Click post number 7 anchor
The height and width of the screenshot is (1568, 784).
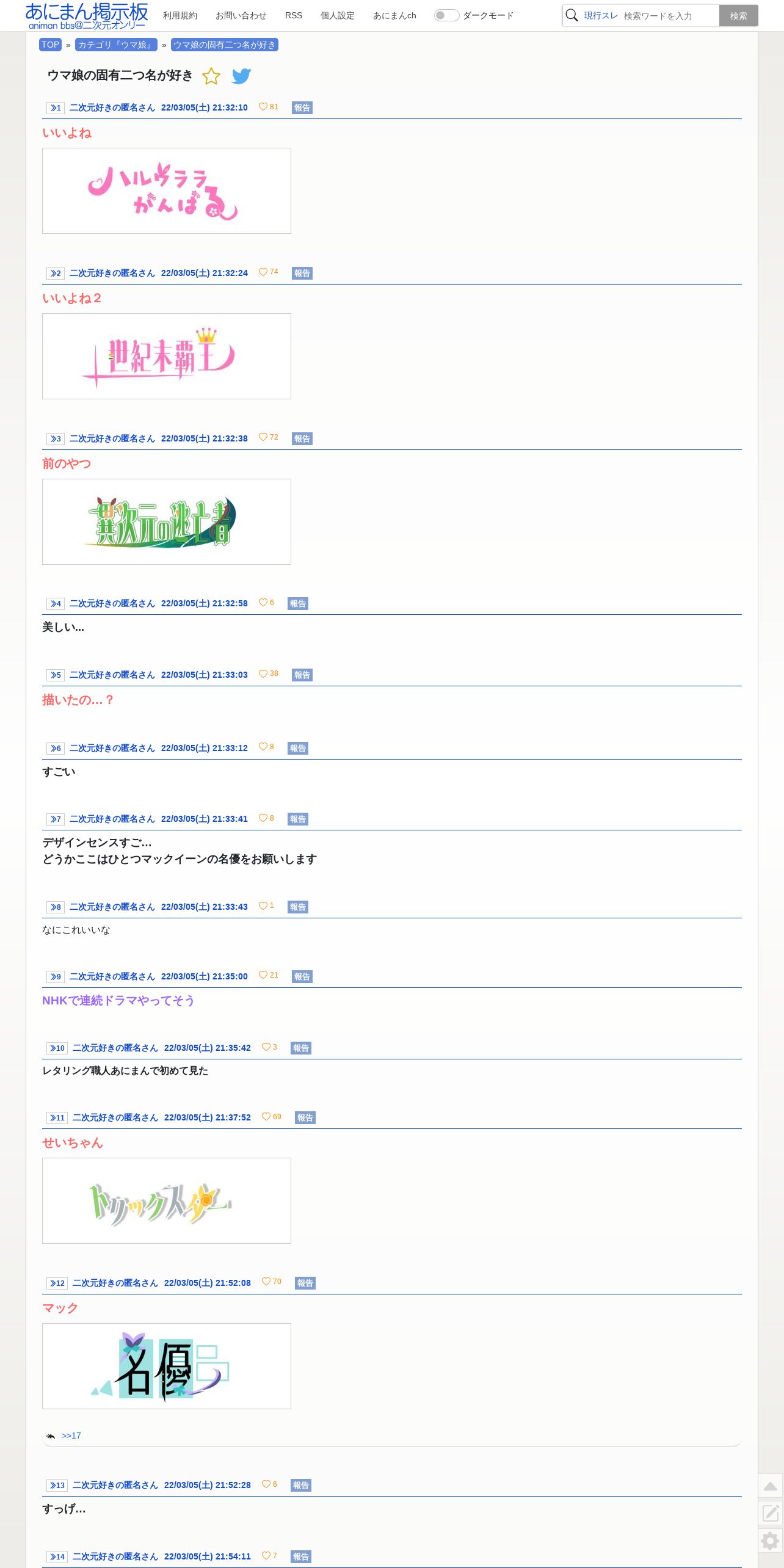click(56, 819)
